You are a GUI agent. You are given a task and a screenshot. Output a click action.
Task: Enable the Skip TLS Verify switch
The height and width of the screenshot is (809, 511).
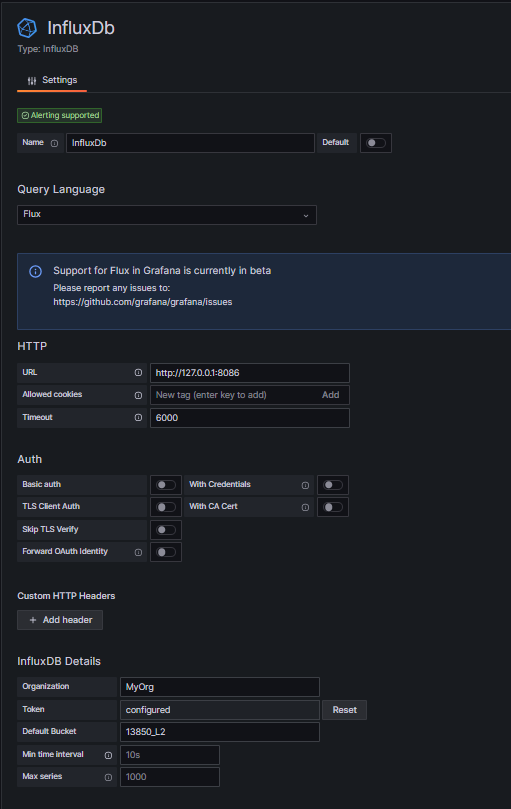[x=166, y=530]
